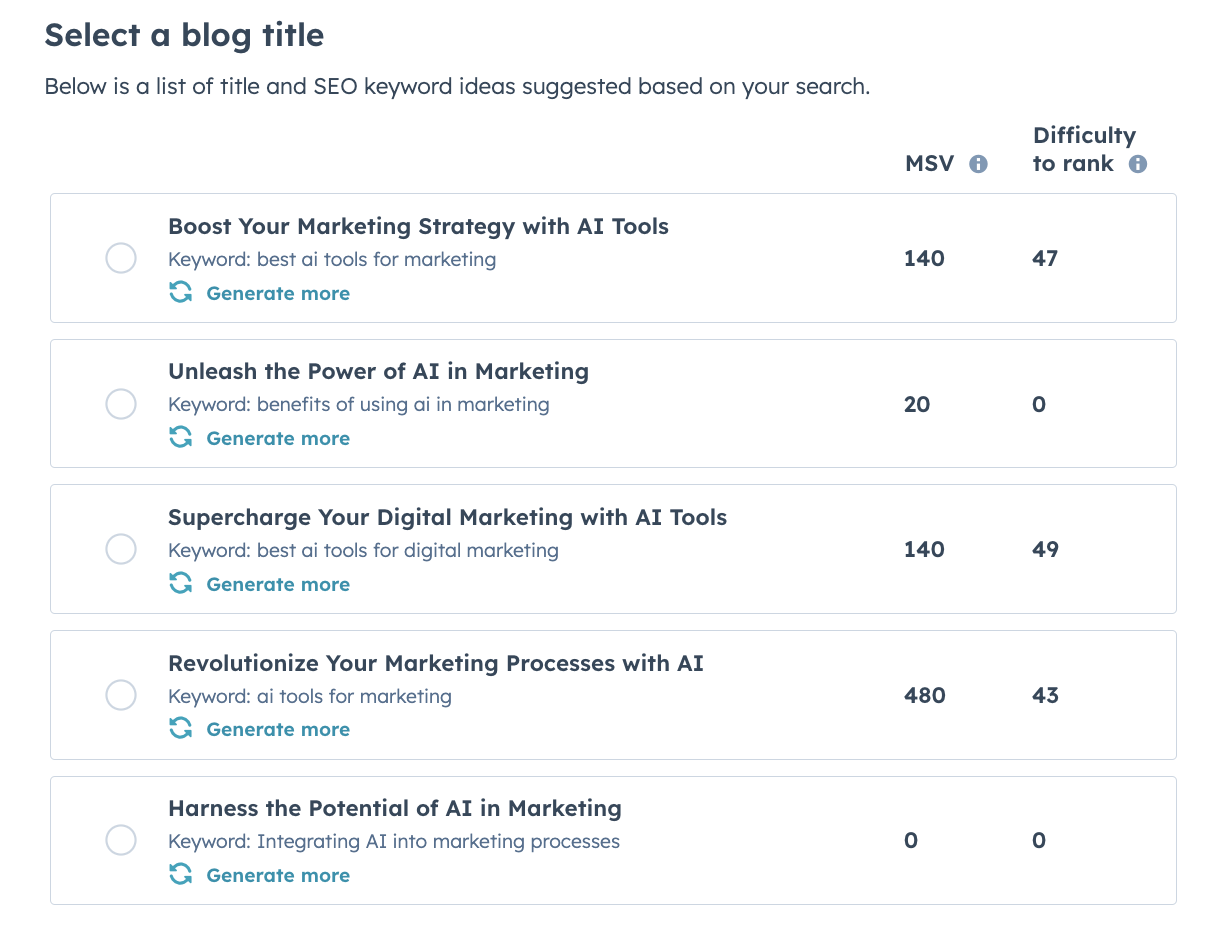Select the radio for 'Harness the Potential of AI in Marketing'

coord(121,840)
